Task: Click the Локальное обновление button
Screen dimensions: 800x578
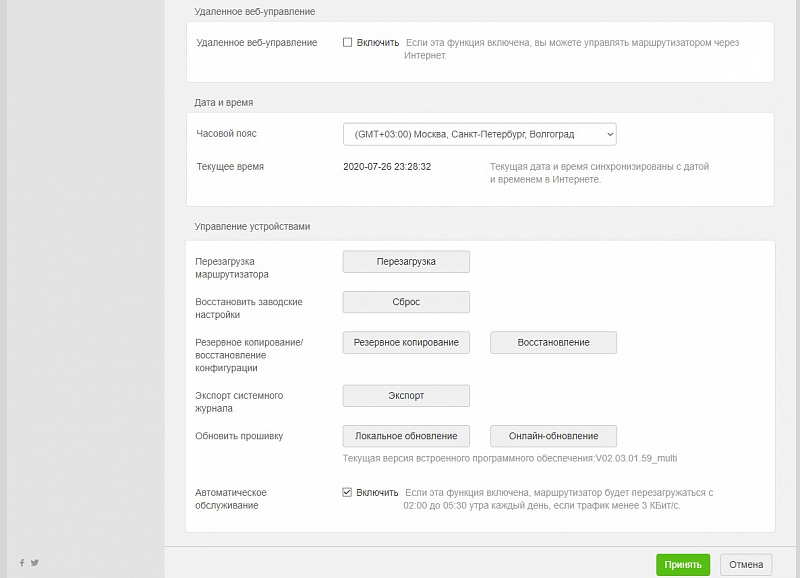Action: pyautogui.click(x=406, y=436)
